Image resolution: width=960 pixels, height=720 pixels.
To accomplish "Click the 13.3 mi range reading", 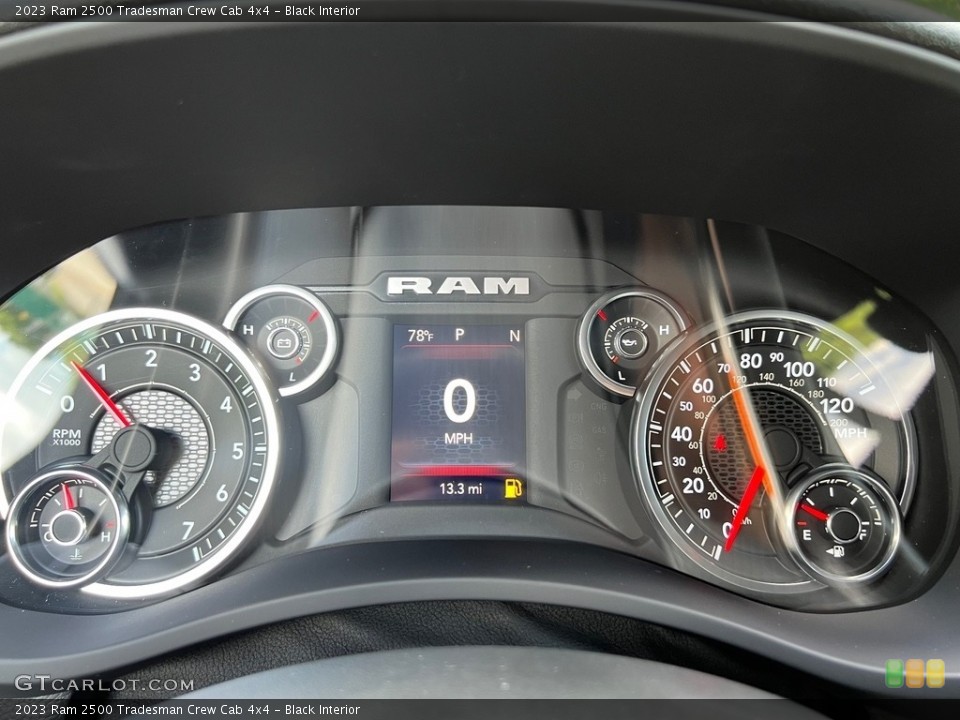I will 460,489.
